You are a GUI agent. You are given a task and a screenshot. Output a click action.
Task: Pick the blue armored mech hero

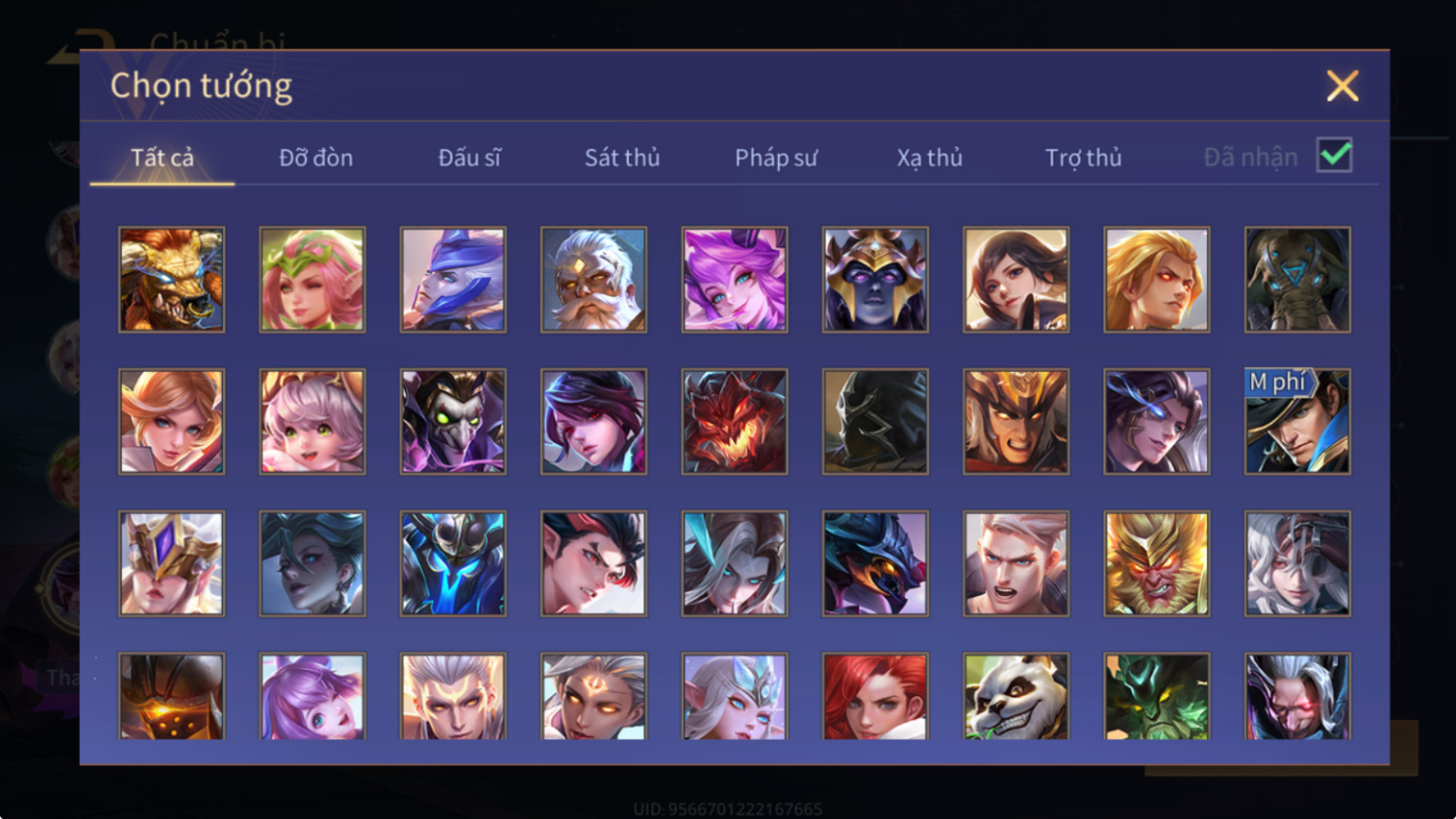453,564
